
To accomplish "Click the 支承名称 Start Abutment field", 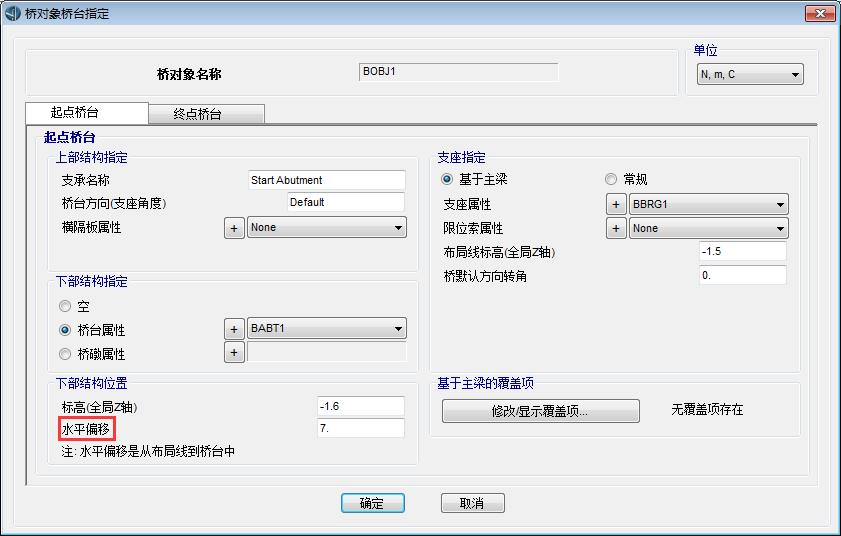I will coord(326,180).
